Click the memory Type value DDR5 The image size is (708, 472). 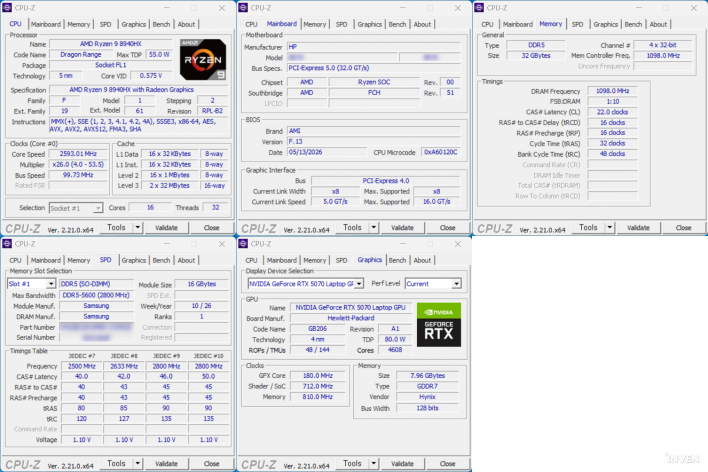tap(536, 45)
